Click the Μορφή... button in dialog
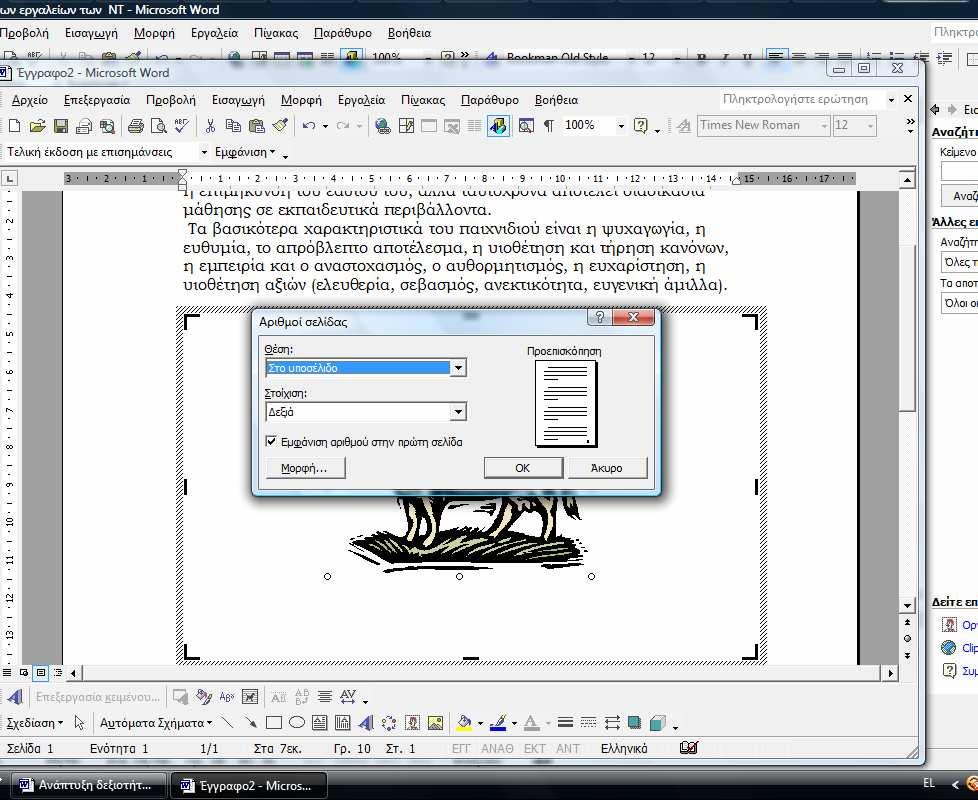Image resolution: width=978 pixels, height=800 pixels. pyautogui.click(x=304, y=468)
